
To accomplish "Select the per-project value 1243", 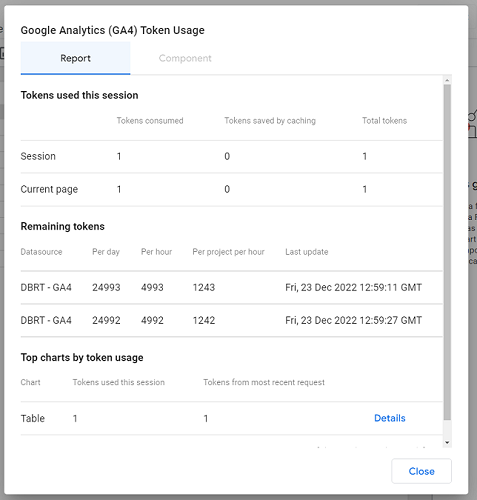I will click(204, 287).
